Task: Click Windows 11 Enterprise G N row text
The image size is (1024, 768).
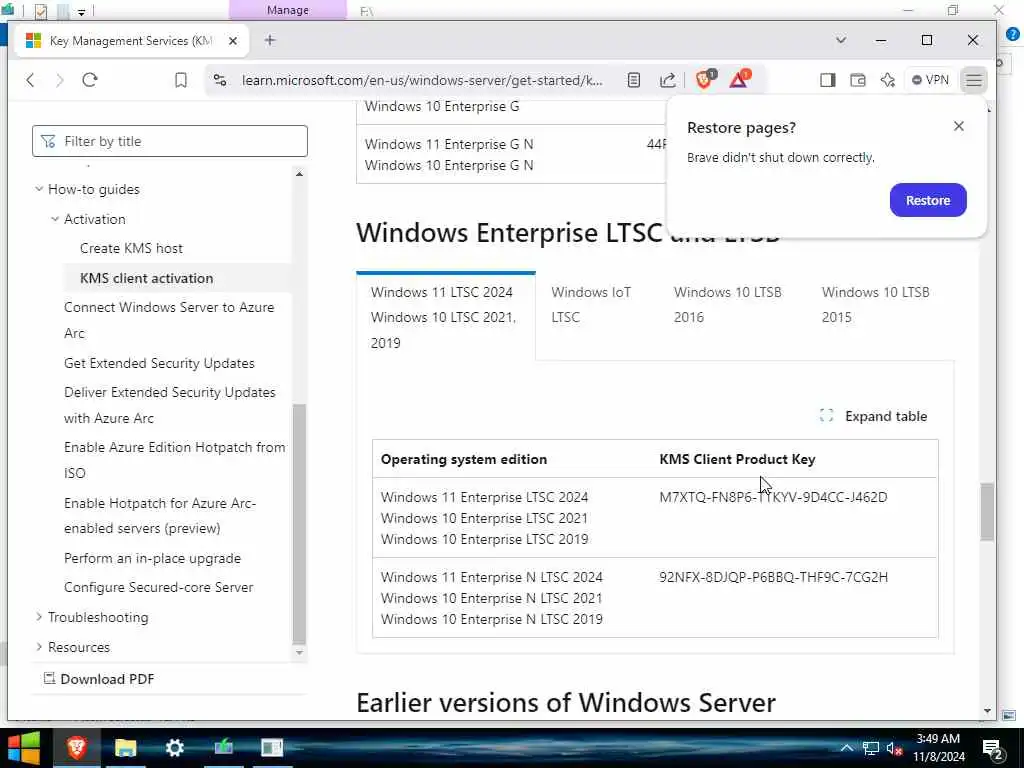Action: (449, 144)
